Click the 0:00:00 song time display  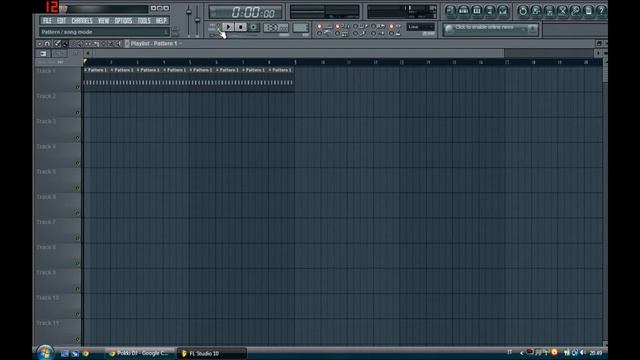pyautogui.click(x=245, y=12)
